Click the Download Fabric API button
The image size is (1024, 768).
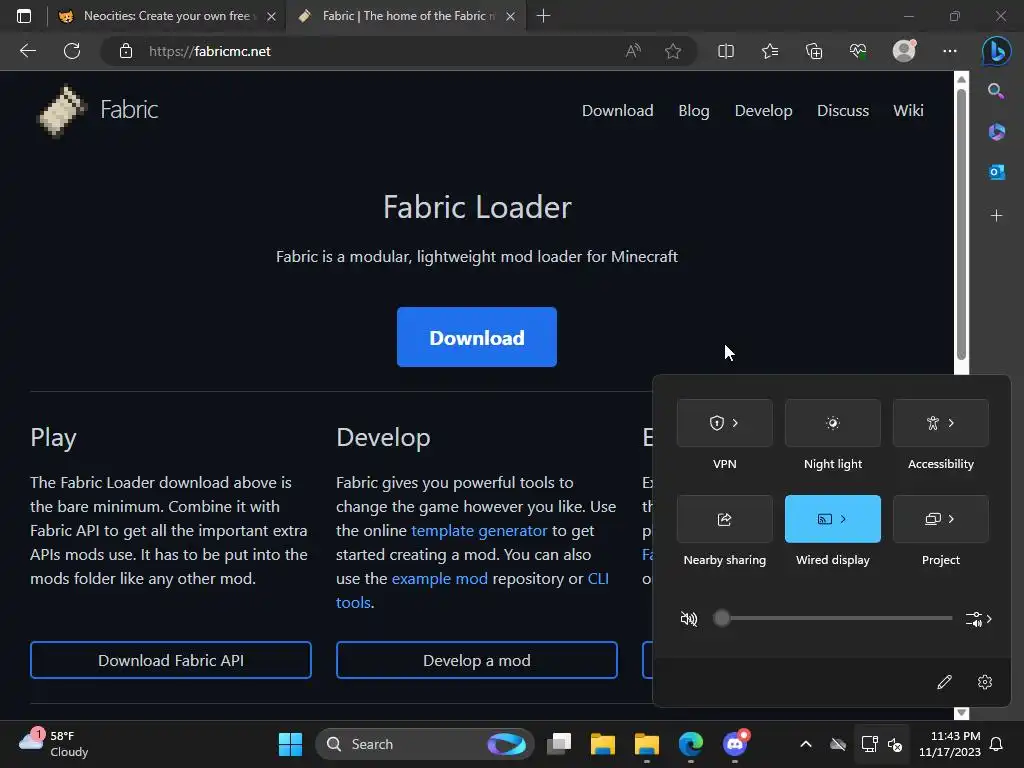170,660
